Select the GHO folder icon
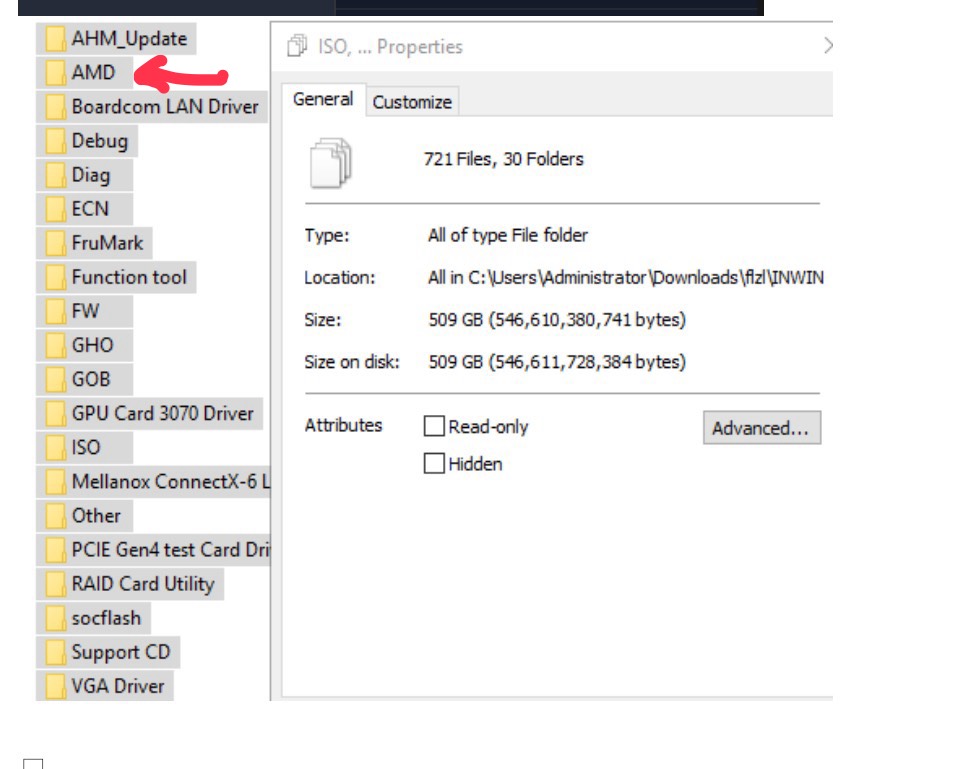 pyautogui.click(x=54, y=346)
